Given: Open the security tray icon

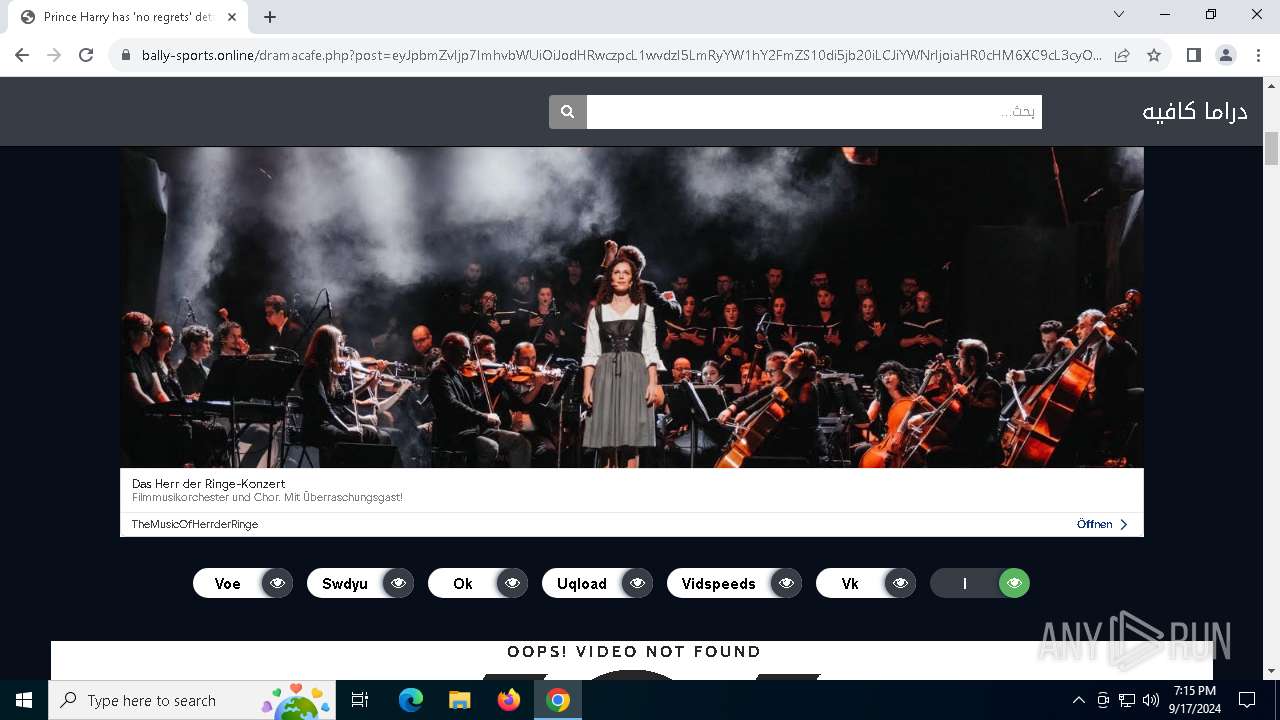Looking at the screenshot, I should 1103,700.
